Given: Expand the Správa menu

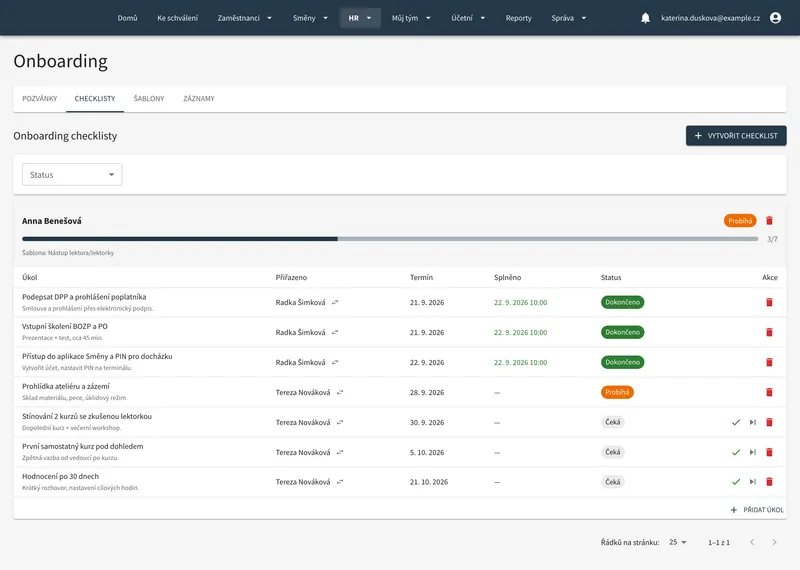Looking at the screenshot, I should (x=568, y=18).
